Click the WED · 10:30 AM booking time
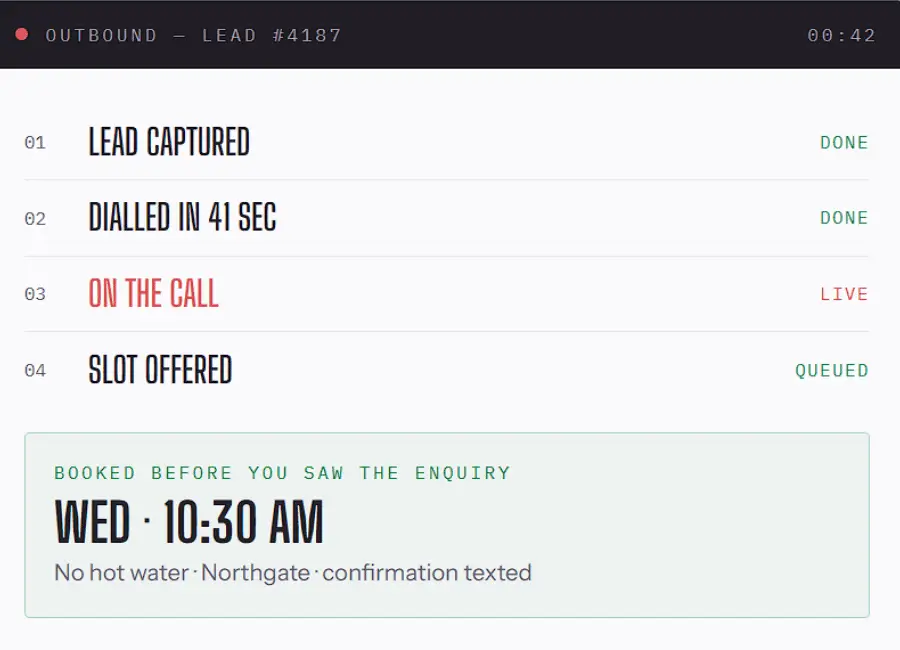The width and height of the screenshot is (900, 650). point(189,521)
